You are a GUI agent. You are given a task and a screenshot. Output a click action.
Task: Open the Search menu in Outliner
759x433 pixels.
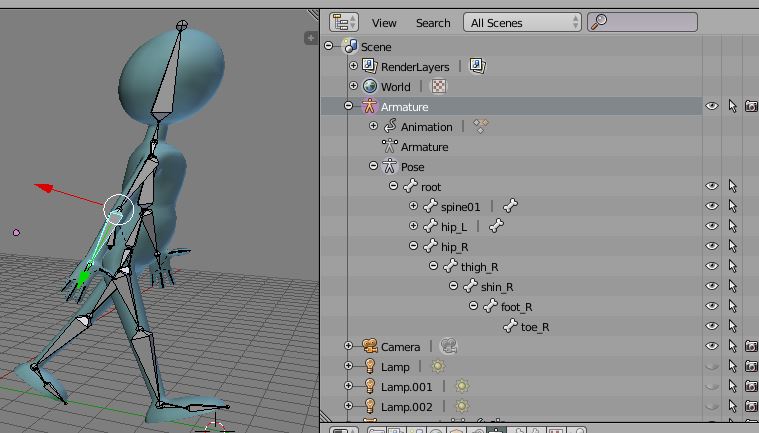tap(433, 23)
